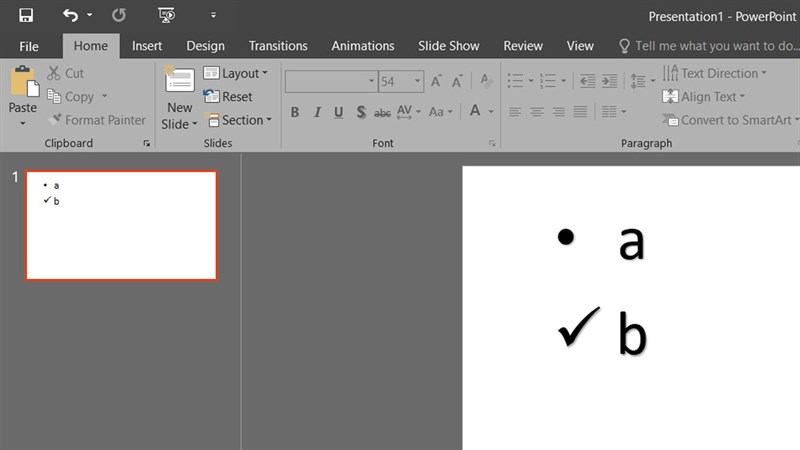Go to the Slide Show tab
Screen dimensions: 800x450
pyautogui.click(x=449, y=46)
